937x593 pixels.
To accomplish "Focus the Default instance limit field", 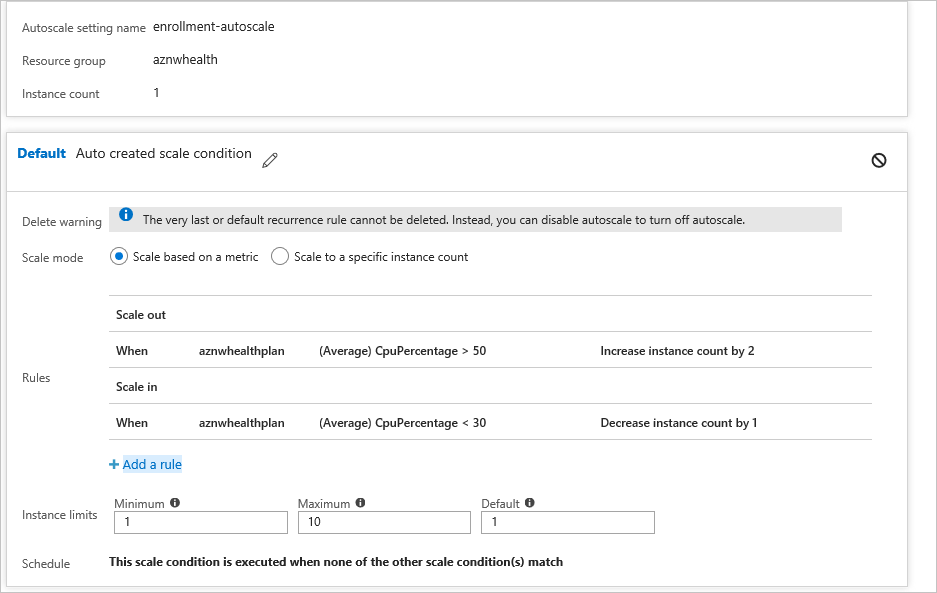I will click(568, 522).
